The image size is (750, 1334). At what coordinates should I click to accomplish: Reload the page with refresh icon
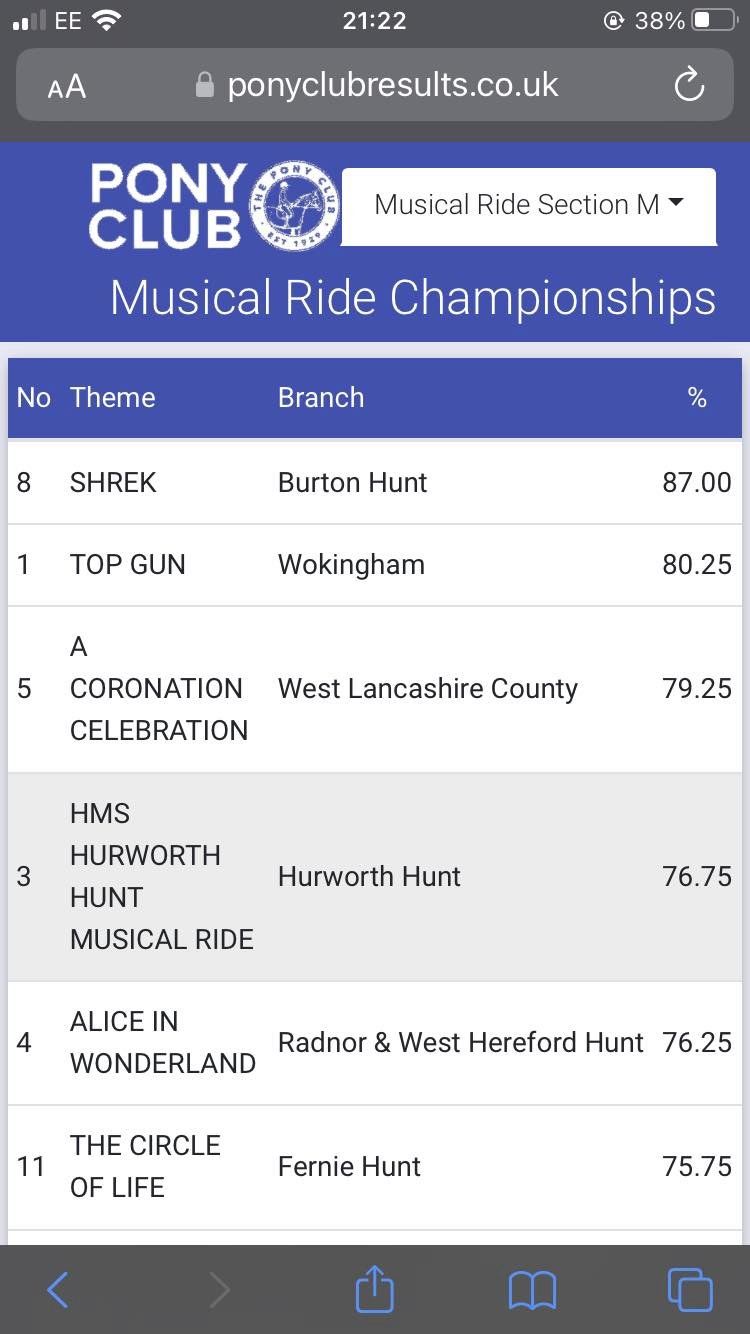pyautogui.click(x=689, y=86)
